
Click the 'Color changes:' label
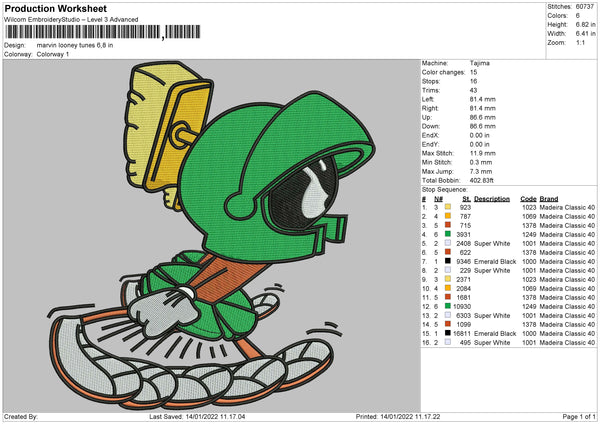pos(443,72)
